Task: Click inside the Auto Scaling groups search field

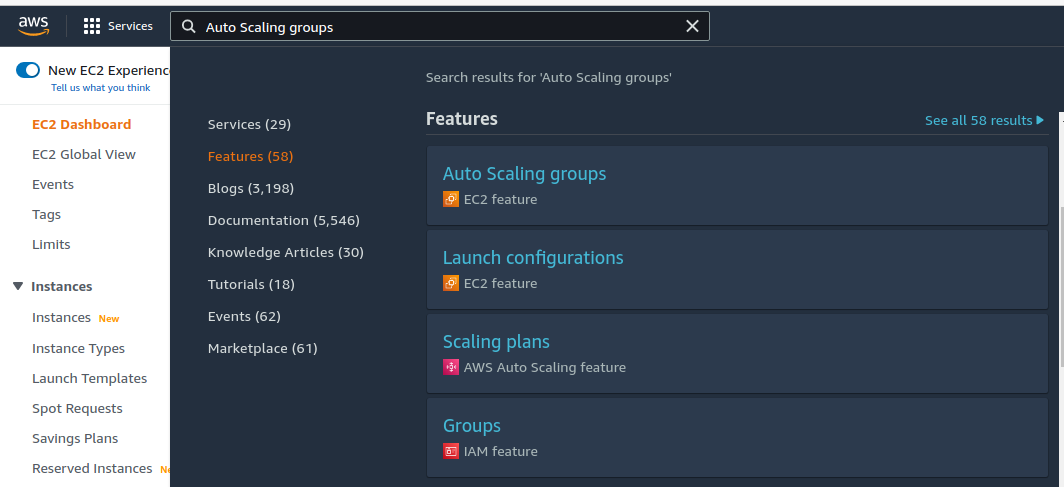Action: pos(440,27)
